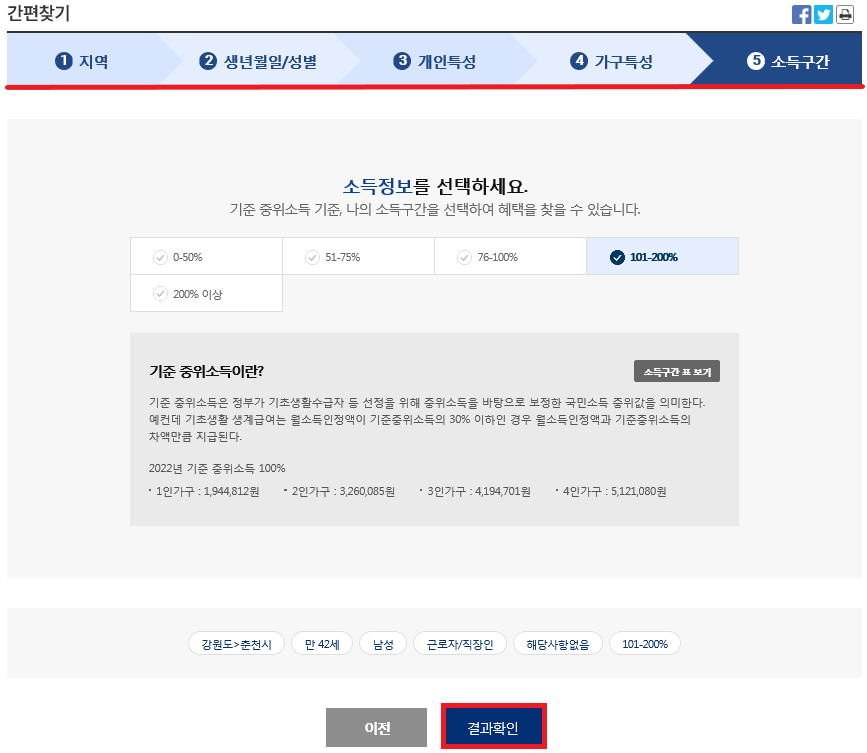Viewport: 867px width, 753px height.
Task: Select step 4 가구특성 tab
Action: point(611,61)
